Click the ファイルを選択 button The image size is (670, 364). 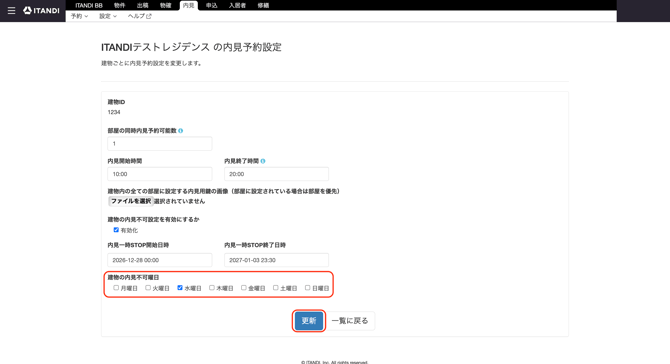pos(131,201)
